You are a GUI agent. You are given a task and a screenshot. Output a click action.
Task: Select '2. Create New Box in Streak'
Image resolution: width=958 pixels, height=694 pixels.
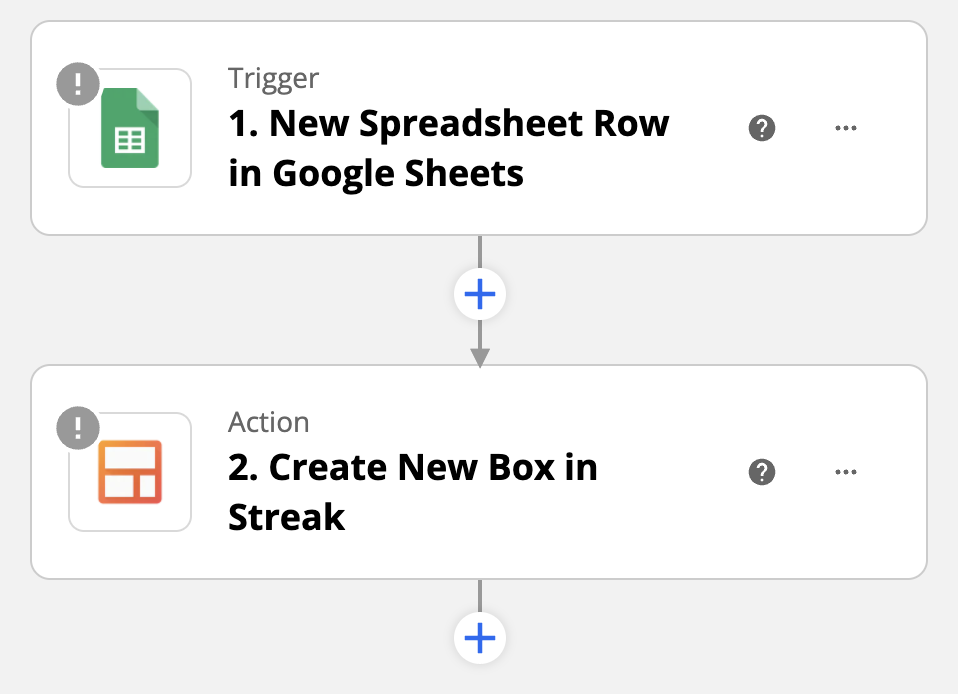412,492
